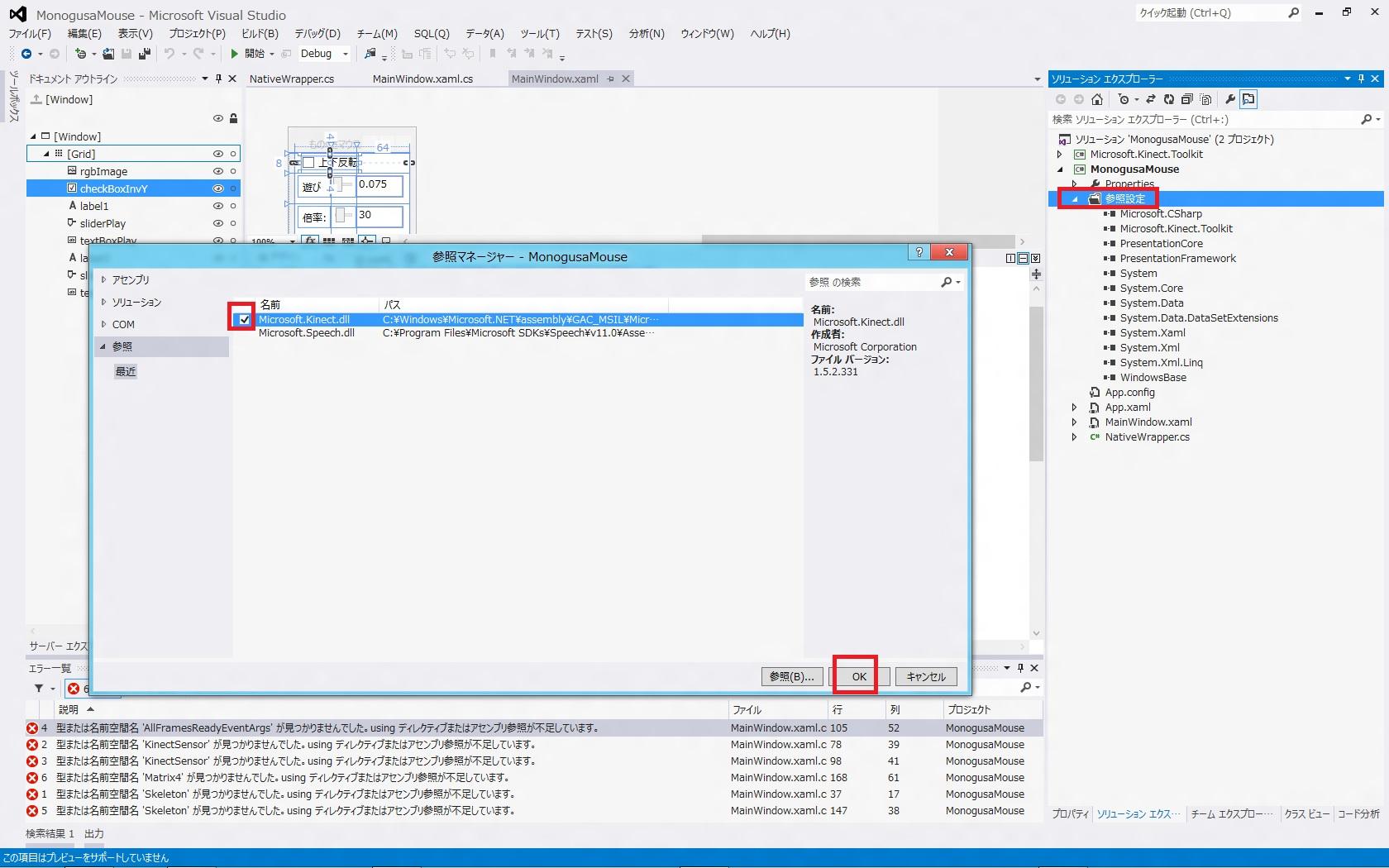Click the OK button in Reference Manager
The width and height of the screenshot is (1389, 868).
pyautogui.click(x=859, y=676)
